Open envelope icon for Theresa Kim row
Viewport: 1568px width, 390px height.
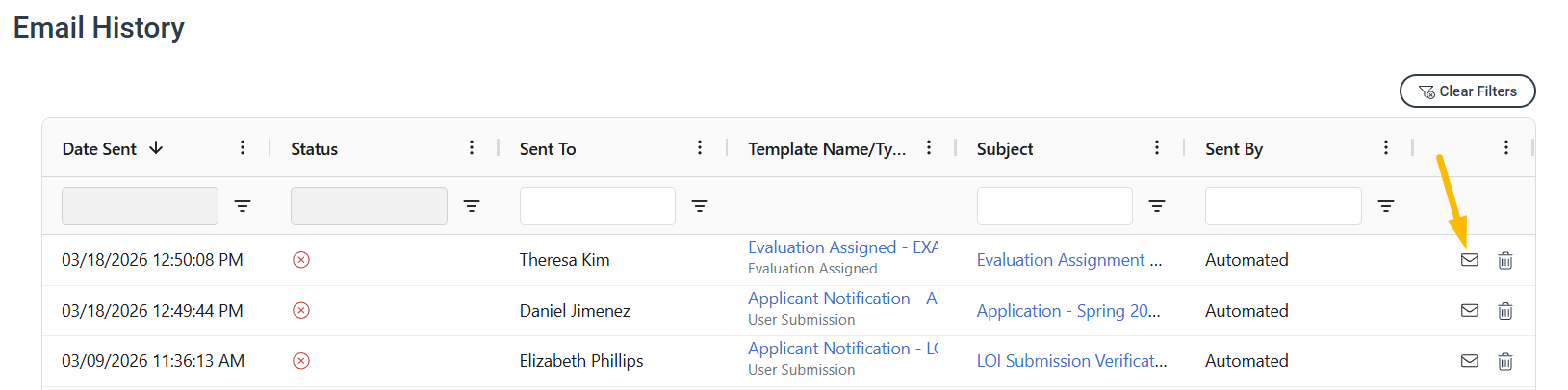coord(1469,260)
